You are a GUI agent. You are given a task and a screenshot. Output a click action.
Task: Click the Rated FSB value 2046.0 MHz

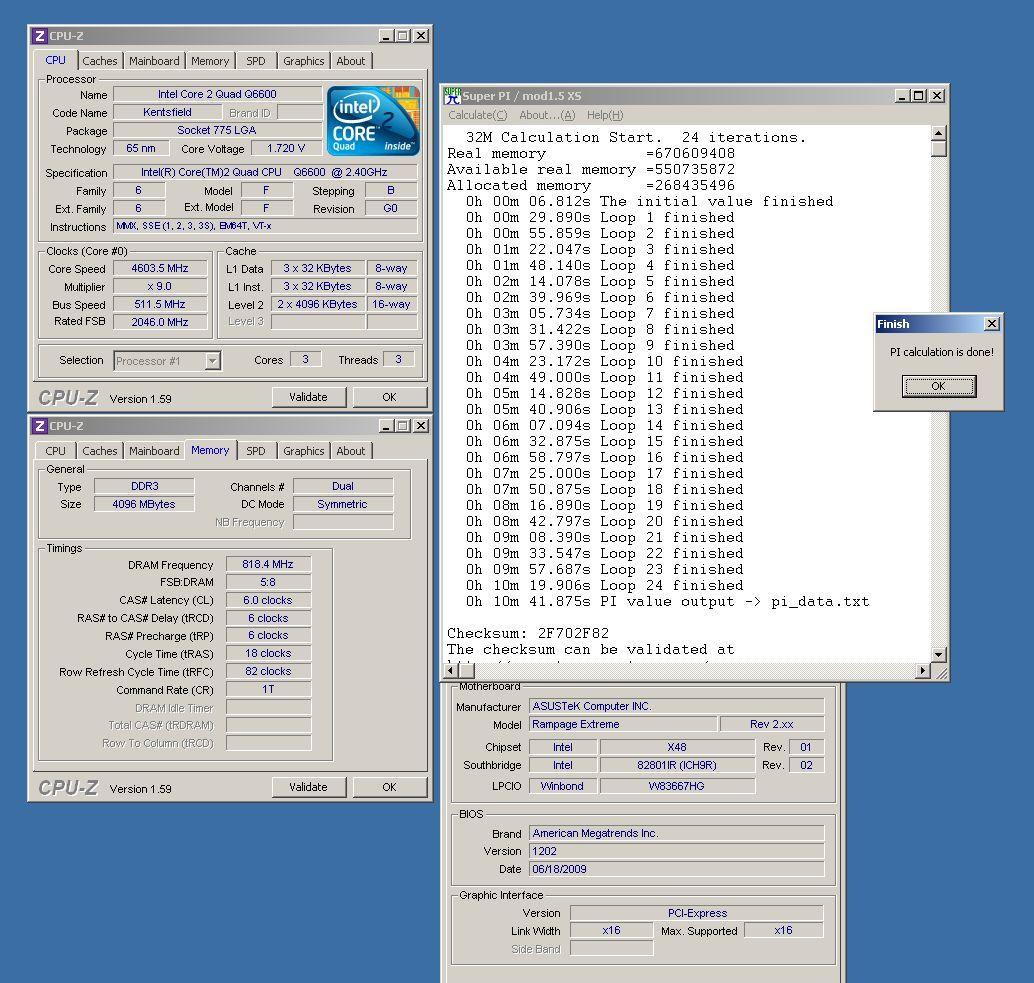point(160,322)
